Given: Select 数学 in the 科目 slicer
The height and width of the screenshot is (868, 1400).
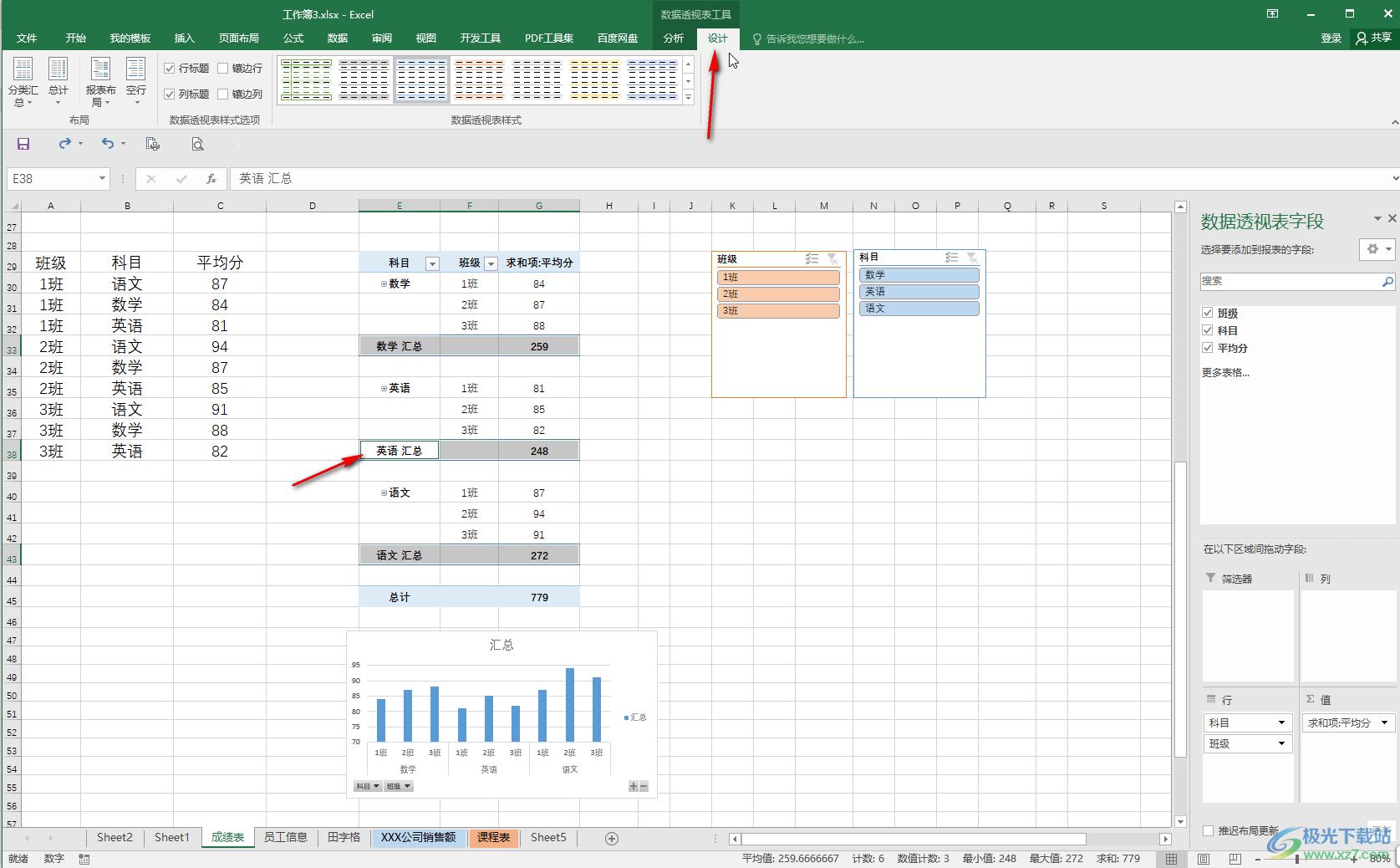Looking at the screenshot, I should pyautogui.click(x=919, y=275).
